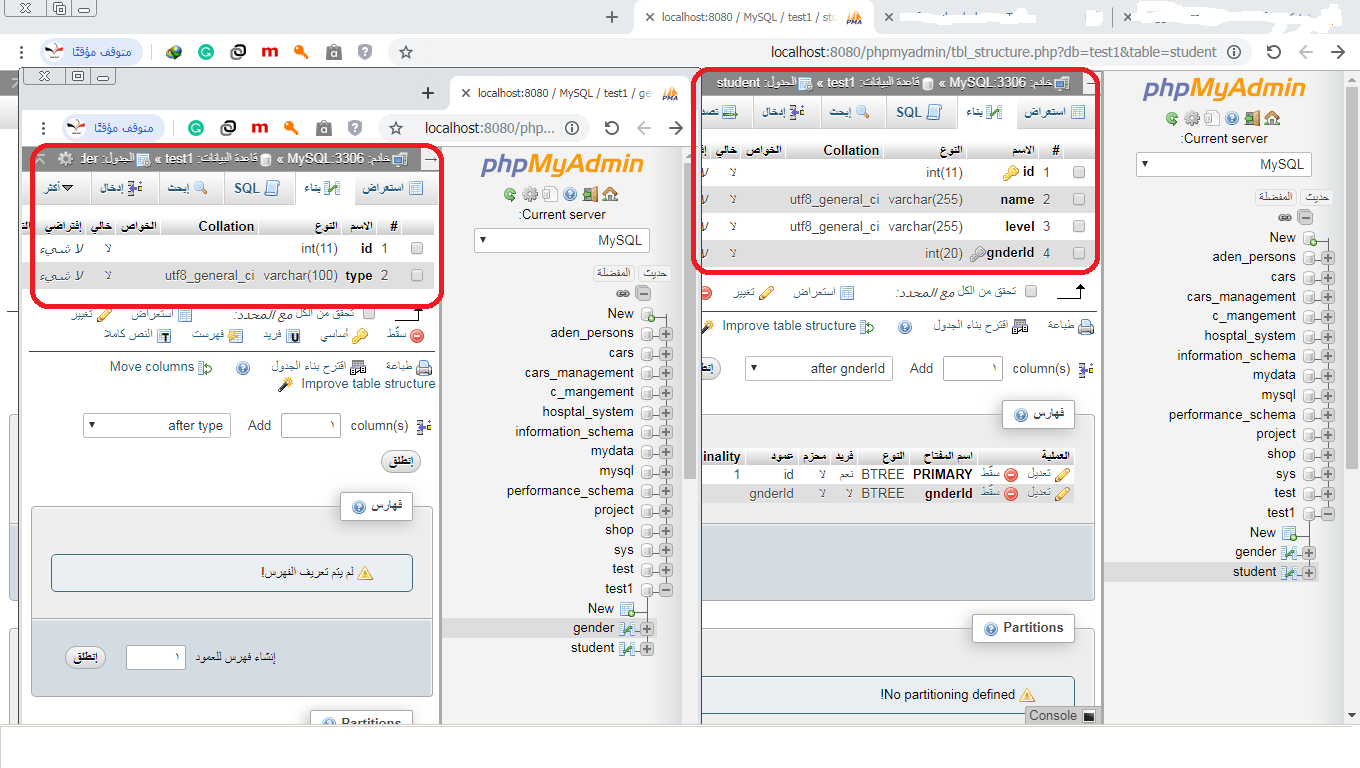Image resolution: width=1360 pixels, height=768 pixels.
Task: Click the red 'm' extension icon in student window toolbar
Action: (x=269, y=52)
